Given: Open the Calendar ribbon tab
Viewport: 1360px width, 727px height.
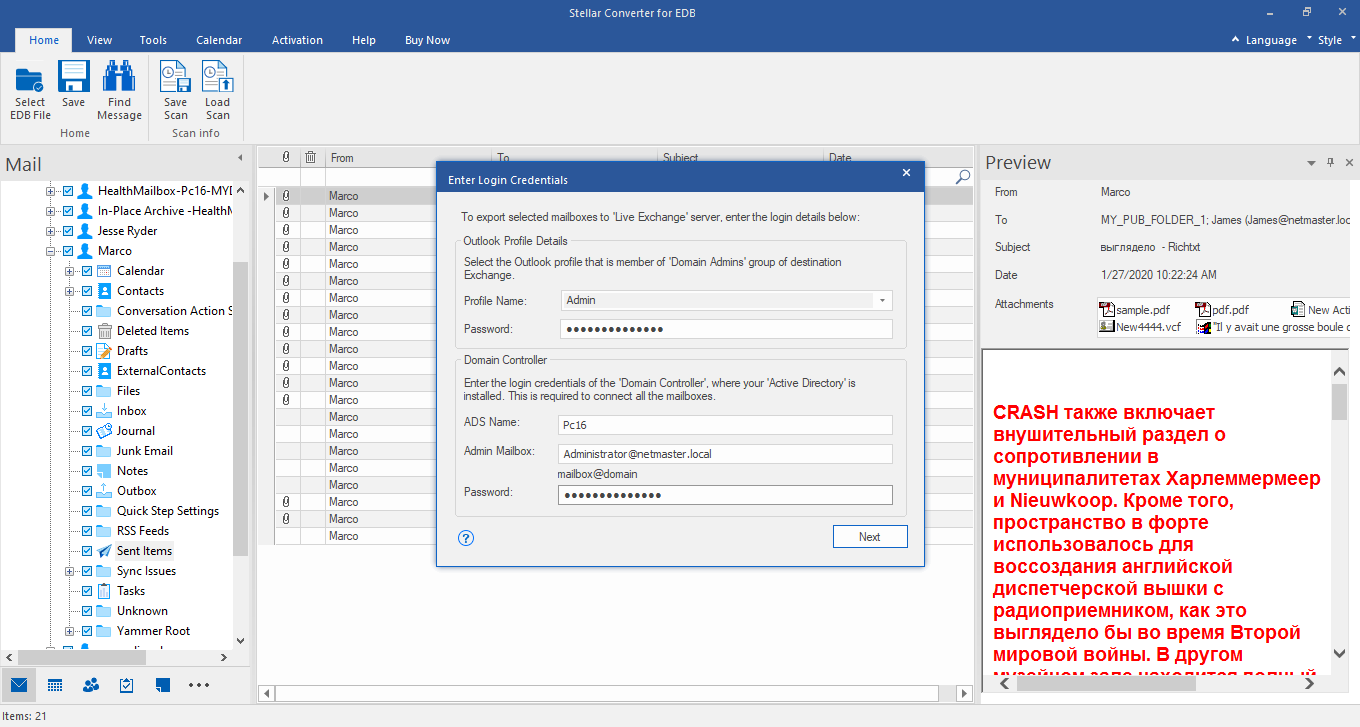Looking at the screenshot, I should pyautogui.click(x=219, y=40).
